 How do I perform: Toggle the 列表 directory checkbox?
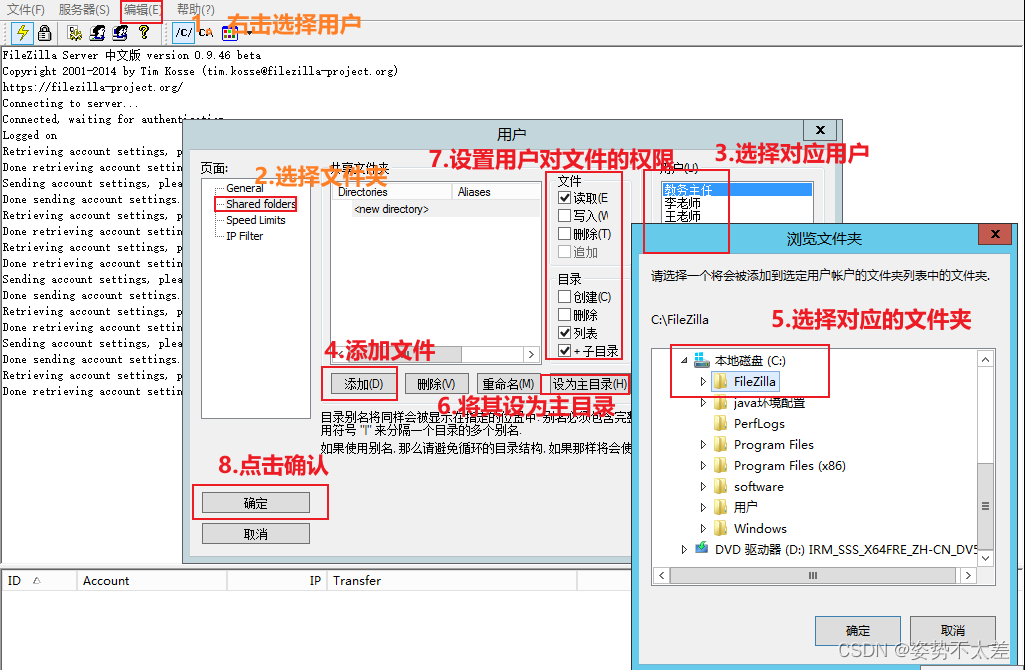(x=565, y=333)
